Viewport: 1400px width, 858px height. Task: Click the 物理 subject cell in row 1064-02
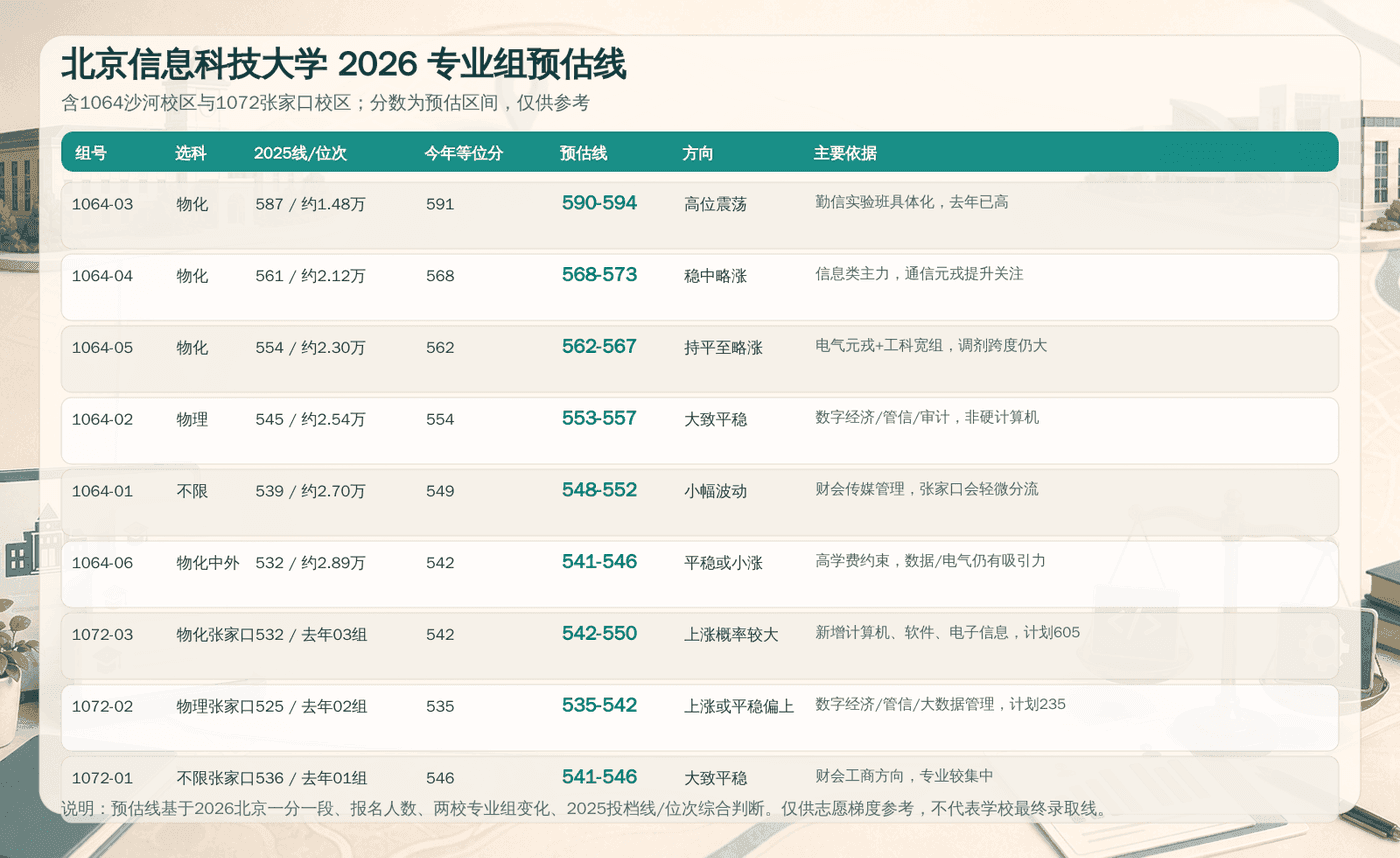coord(192,419)
